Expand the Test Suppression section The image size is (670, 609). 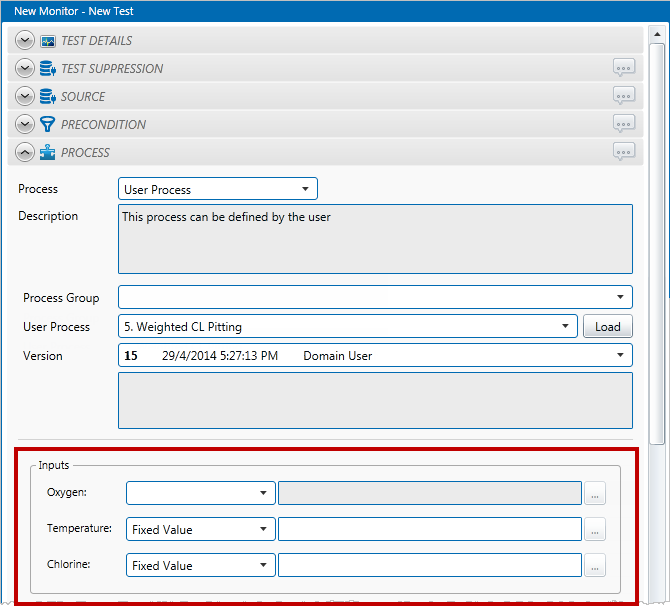26,69
